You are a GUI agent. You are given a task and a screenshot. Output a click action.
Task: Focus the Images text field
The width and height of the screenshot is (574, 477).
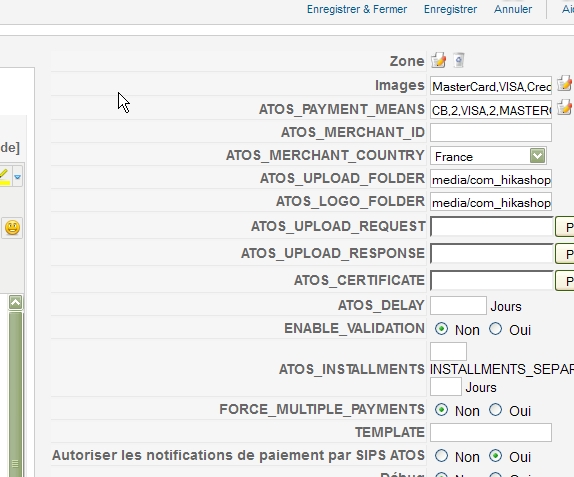(x=491, y=86)
